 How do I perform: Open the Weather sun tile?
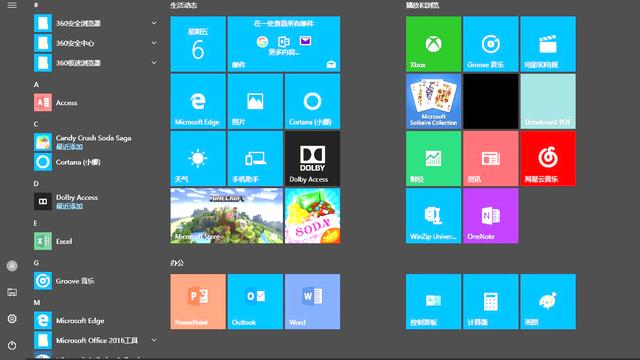[x=198, y=158]
